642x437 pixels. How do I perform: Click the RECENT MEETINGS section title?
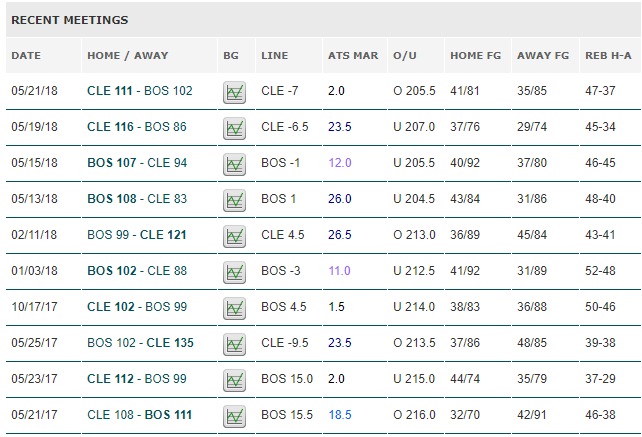click(x=70, y=20)
